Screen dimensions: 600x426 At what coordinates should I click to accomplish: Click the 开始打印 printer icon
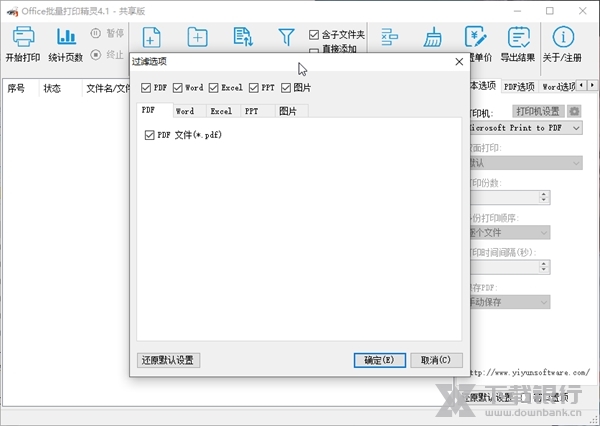coord(23,36)
